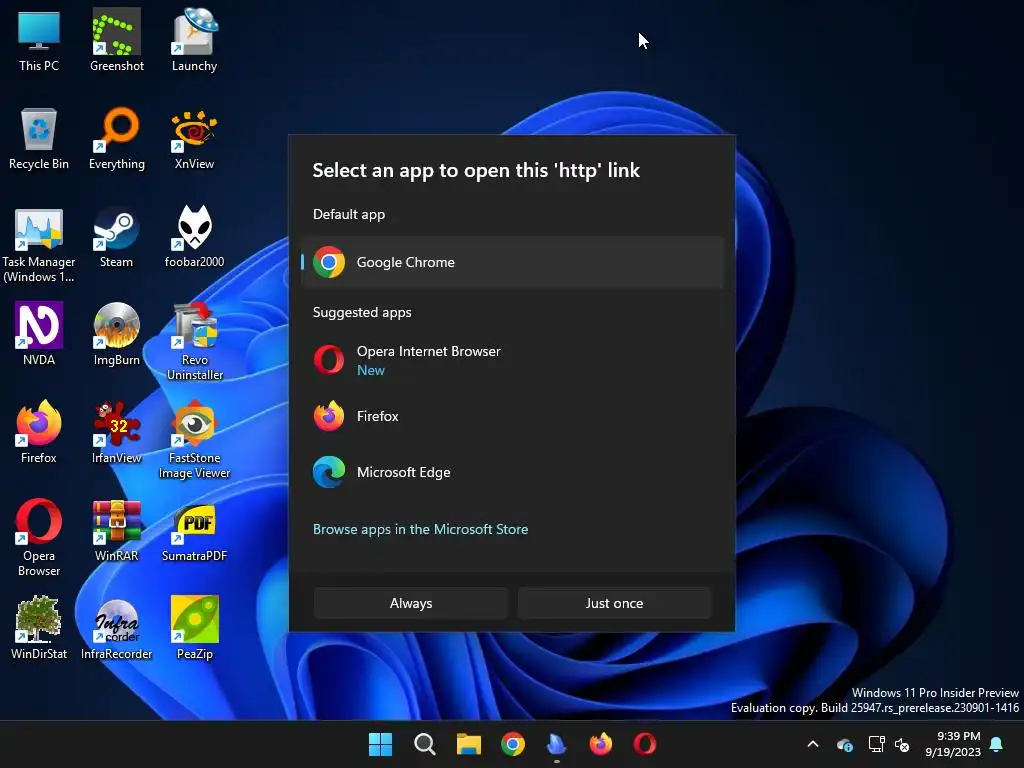Select the Steam desktop shortcut

point(116,237)
